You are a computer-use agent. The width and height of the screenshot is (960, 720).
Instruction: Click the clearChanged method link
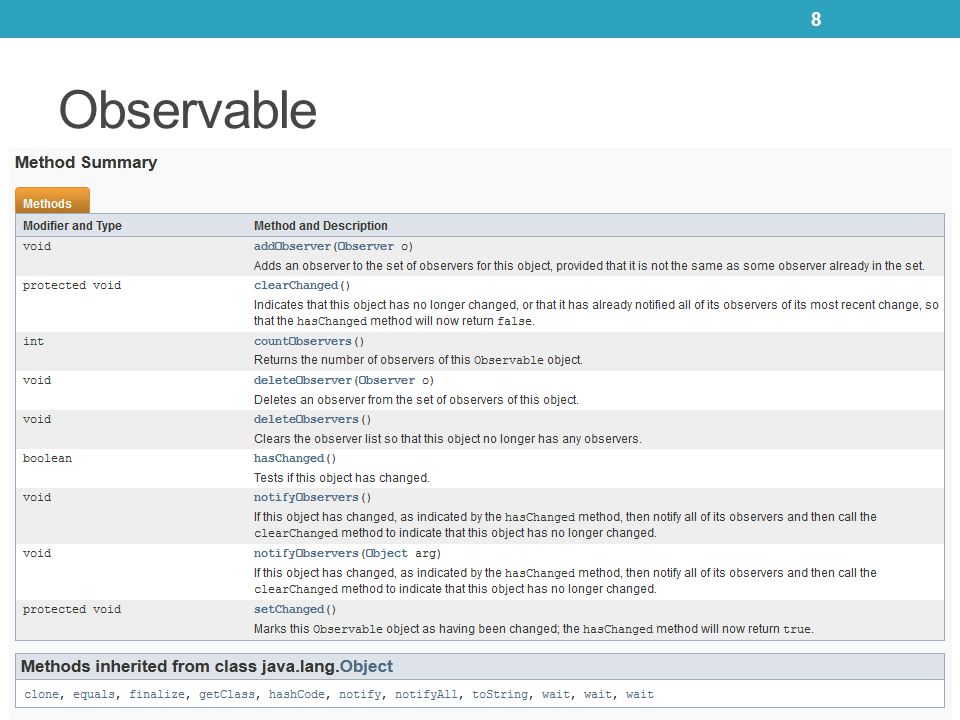[296, 285]
